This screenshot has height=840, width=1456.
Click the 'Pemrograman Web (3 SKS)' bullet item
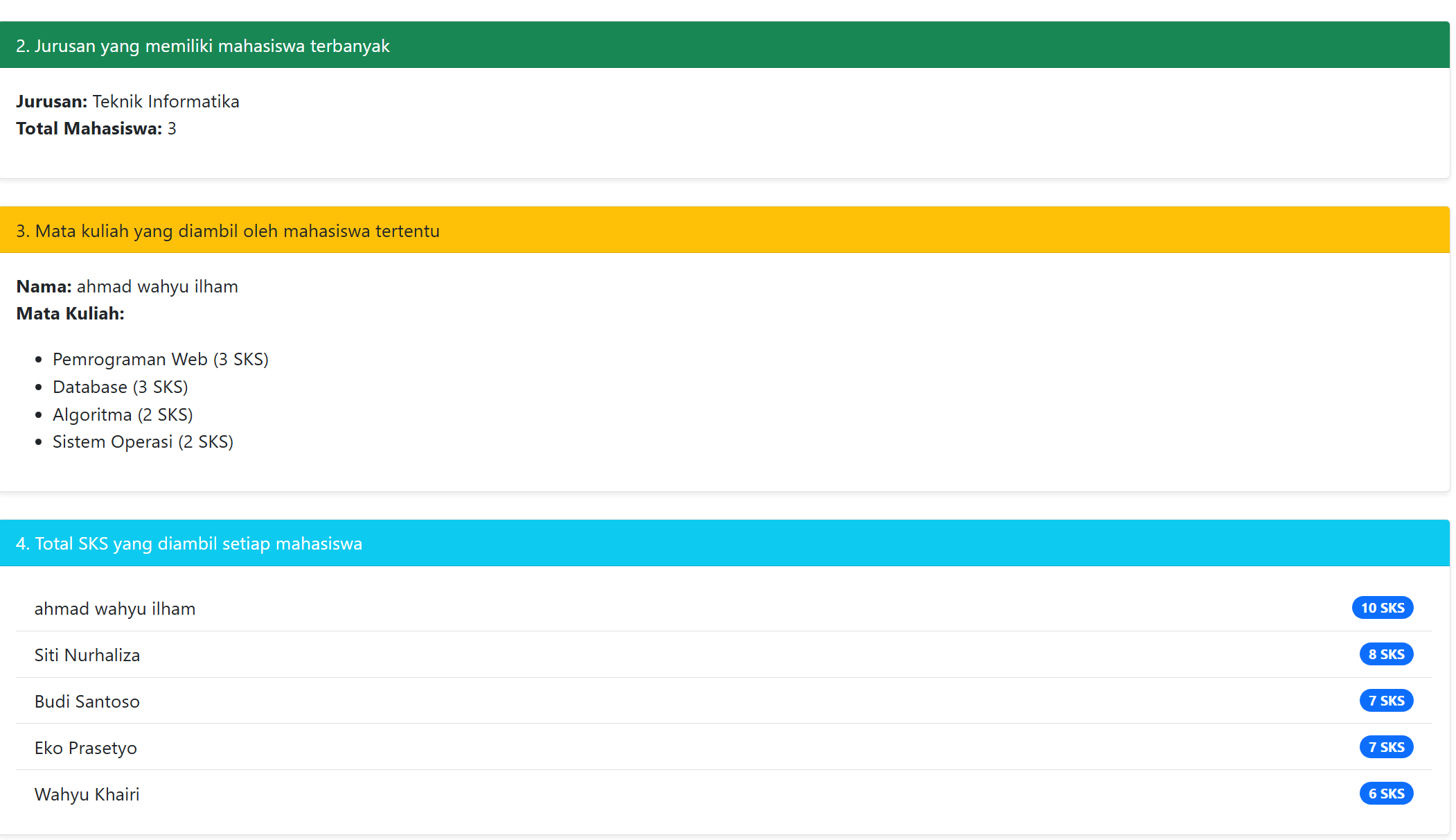pyautogui.click(x=161, y=359)
